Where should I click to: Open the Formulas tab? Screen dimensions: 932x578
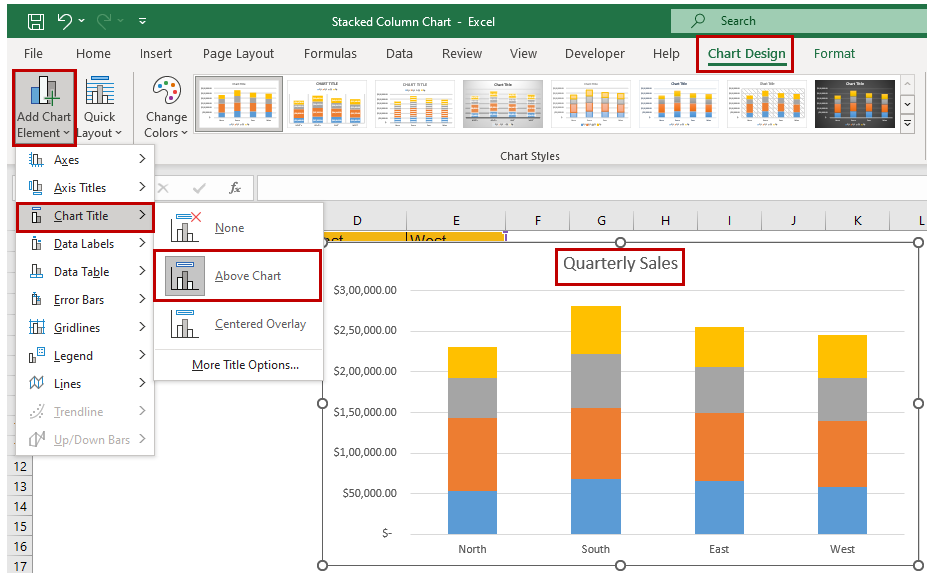click(x=330, y=54)
